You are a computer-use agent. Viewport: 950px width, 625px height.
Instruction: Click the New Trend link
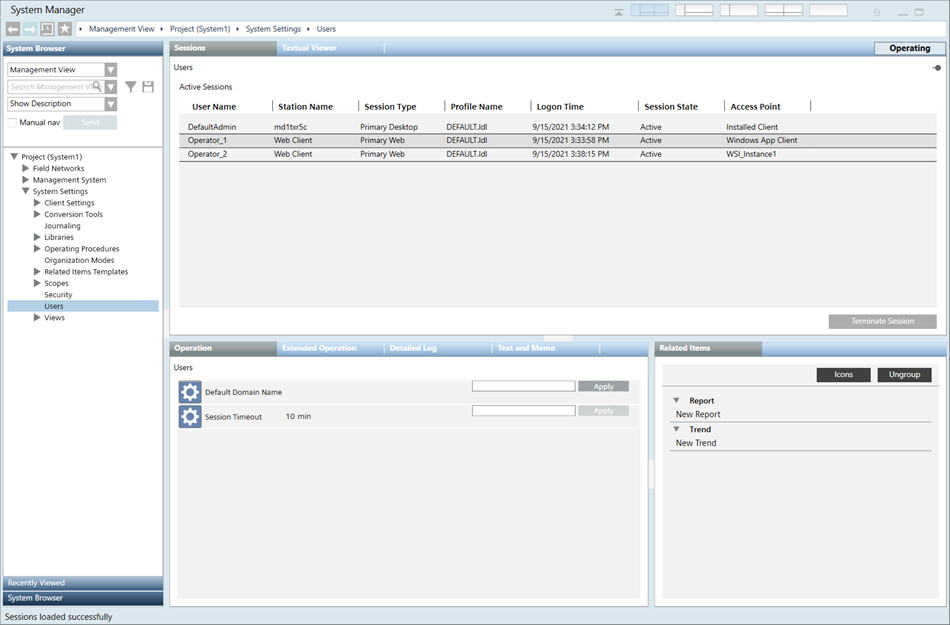[x=696, y=443]
